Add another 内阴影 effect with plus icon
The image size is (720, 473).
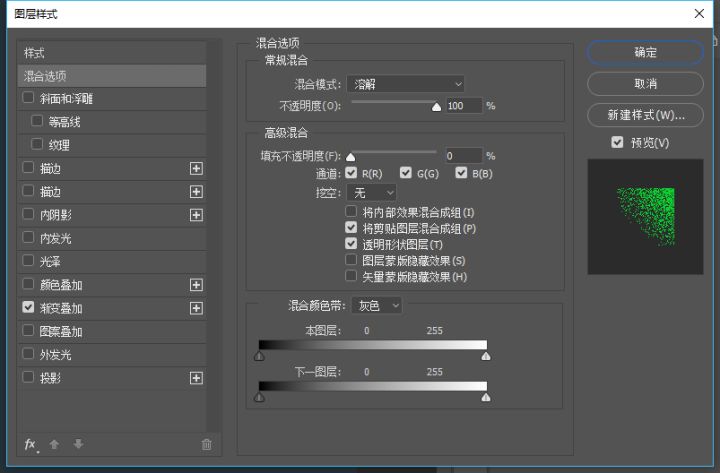(x=196, y=215)
